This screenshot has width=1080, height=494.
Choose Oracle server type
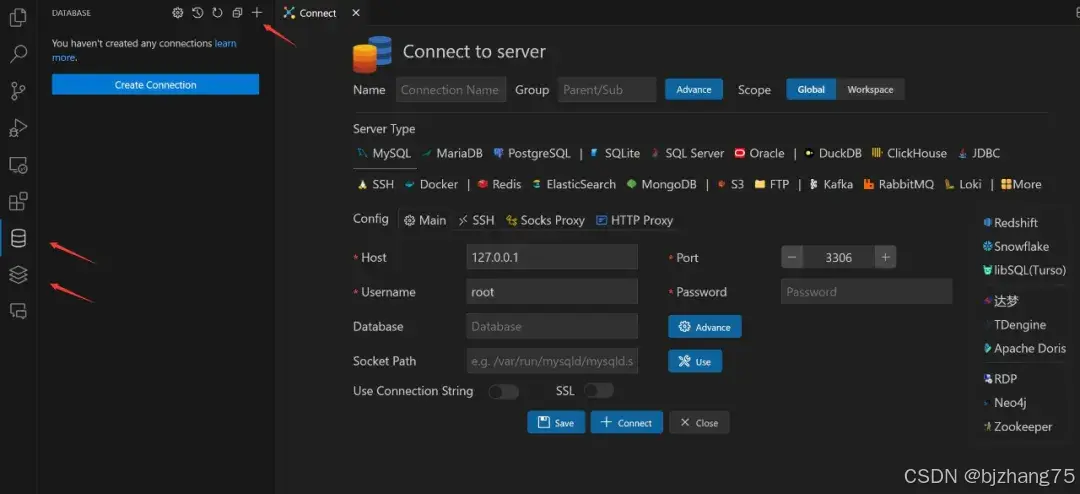(x=760, y=154)
